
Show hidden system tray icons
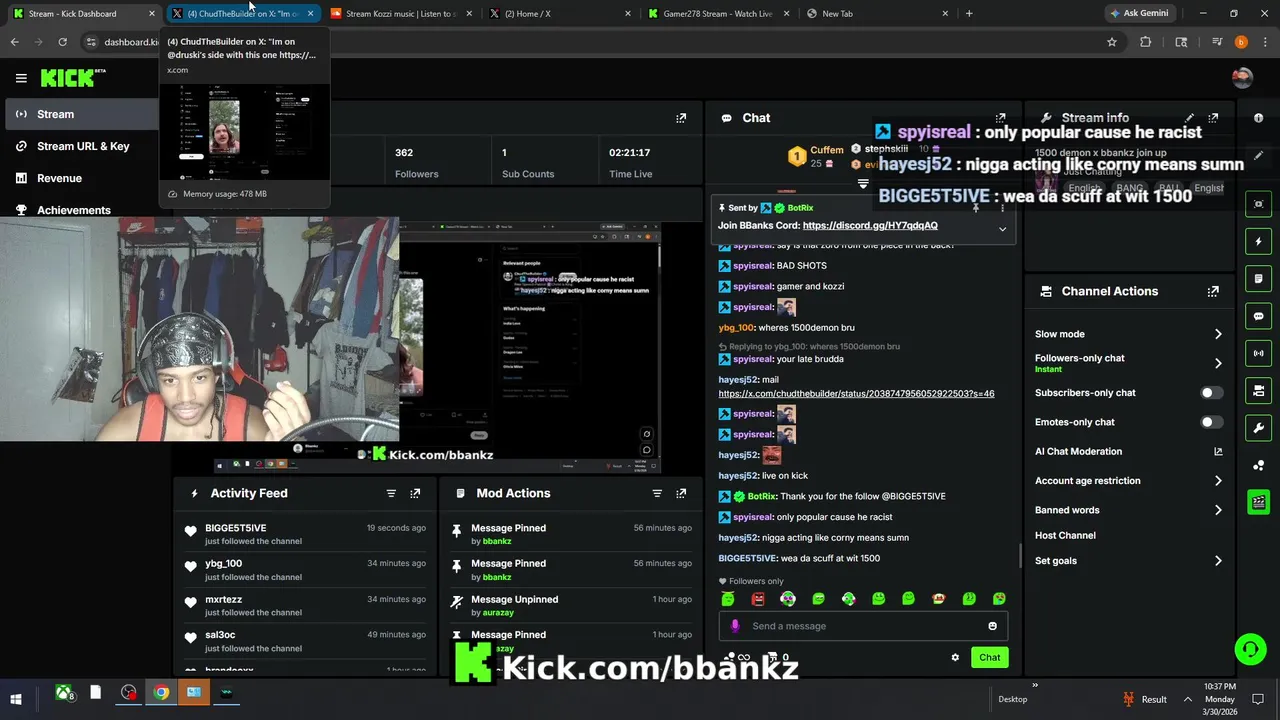point(1187,700)
